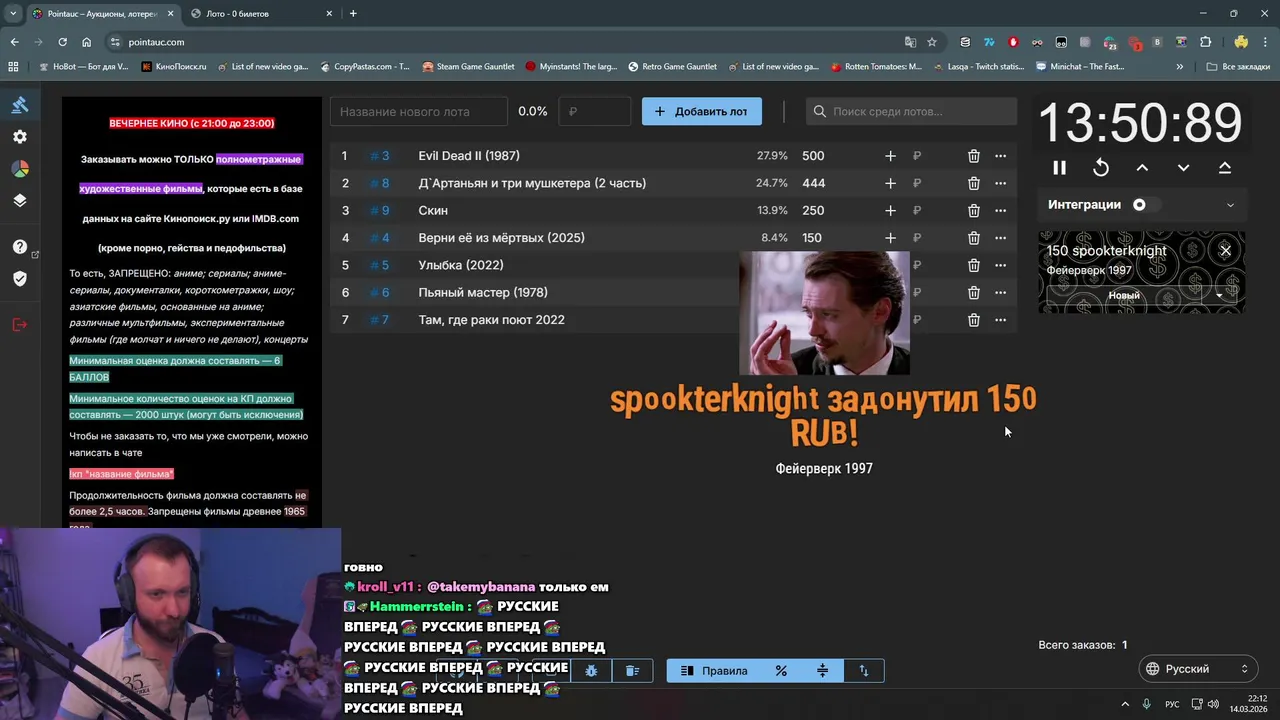Decrease timer with the down chevron
This screenshot has height=720, width=1280.
(x=1183, y=168)
